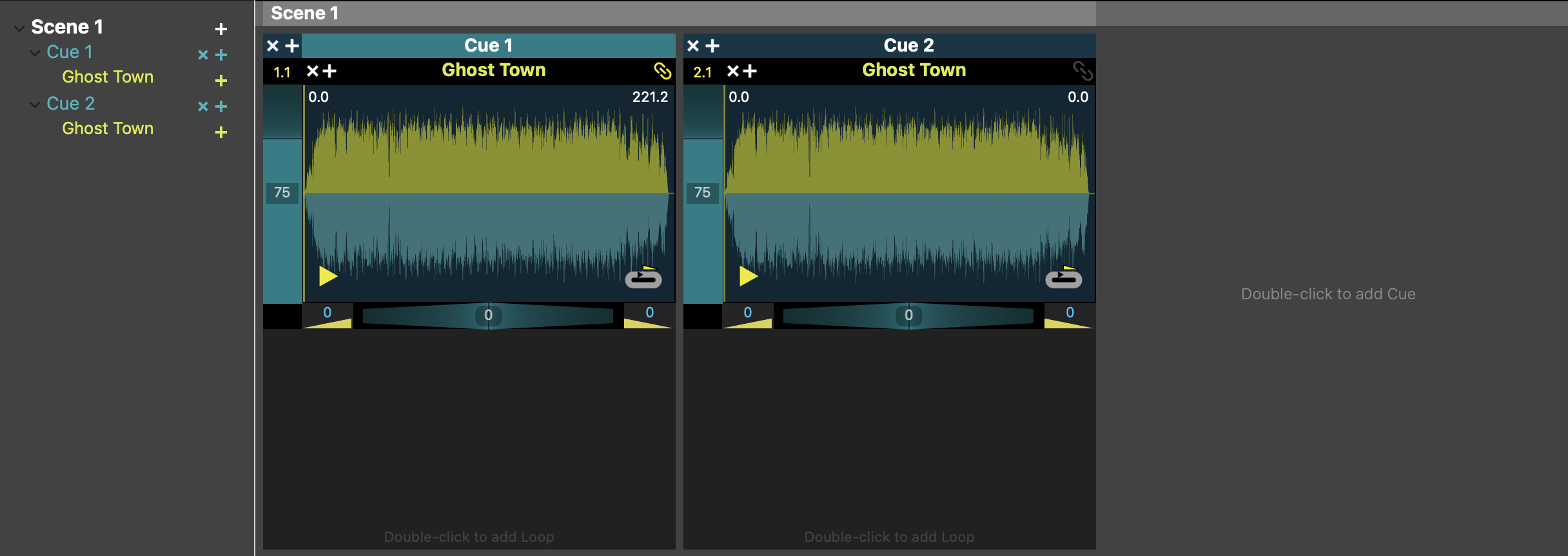This screenshot has width=1568, height=556.
Task: Click the Ghost Town title on track 1.1
Action: tap(494, 70)
